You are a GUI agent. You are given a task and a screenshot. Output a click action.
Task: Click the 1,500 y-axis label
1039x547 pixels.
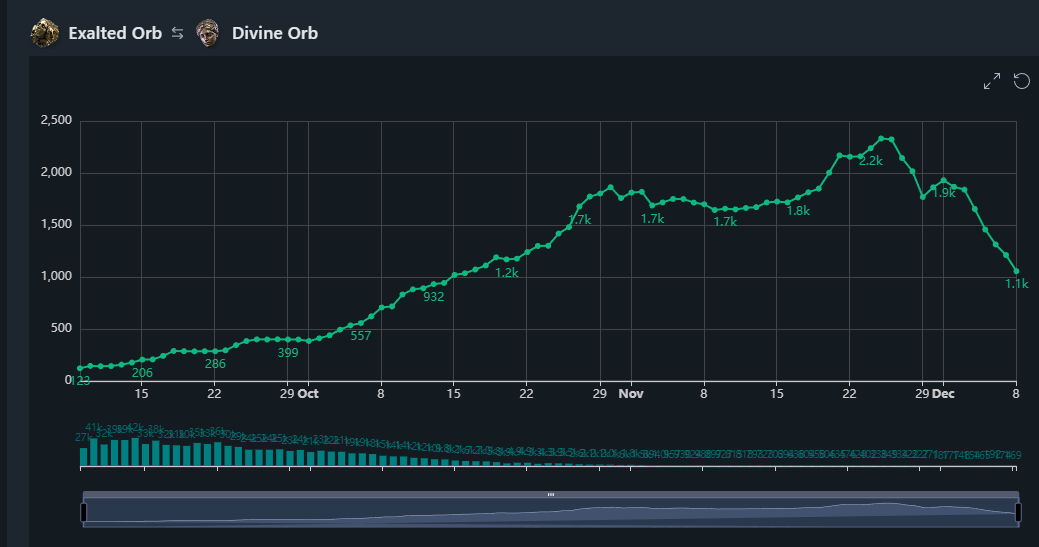56,224
